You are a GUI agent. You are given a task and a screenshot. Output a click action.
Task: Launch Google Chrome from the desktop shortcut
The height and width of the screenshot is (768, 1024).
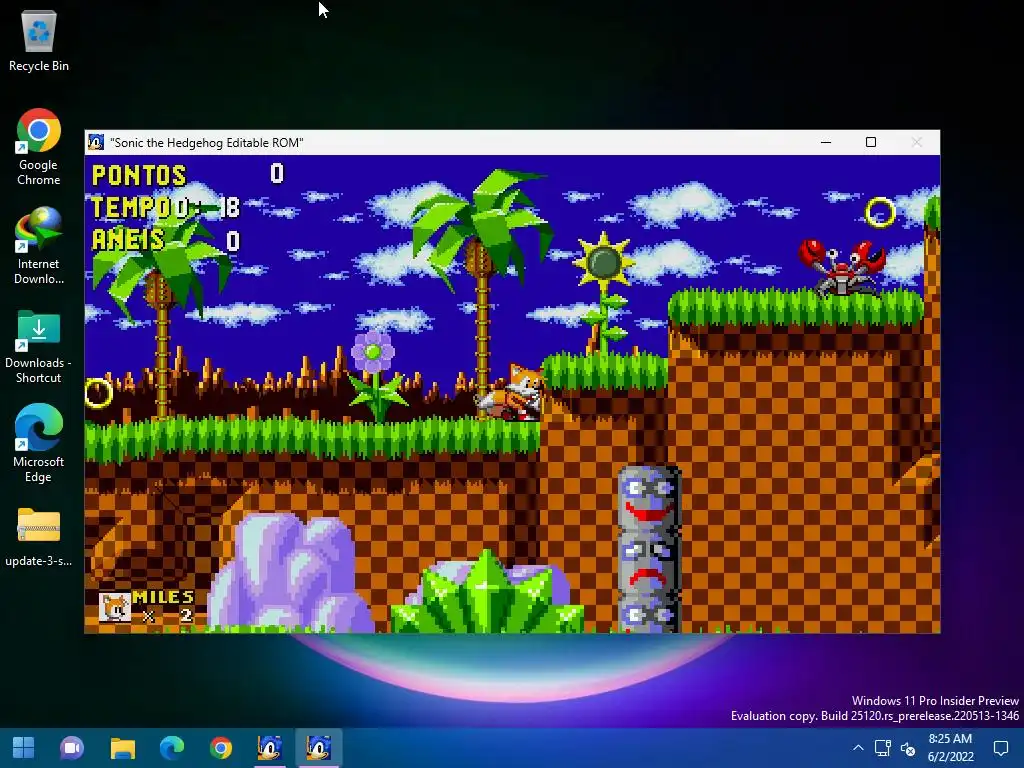pyautogui.click(x=39, y=147)
